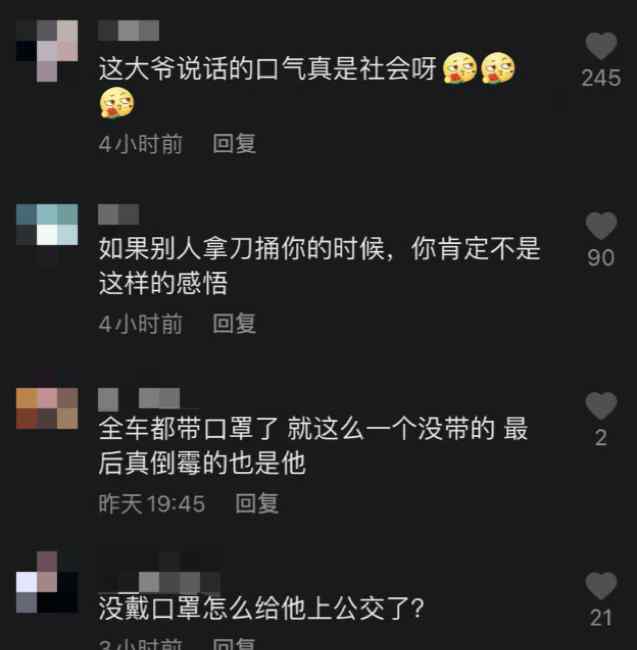The image size is (637, 650).
Task: Like the comment with 2 likes
Action: point(601,405)
